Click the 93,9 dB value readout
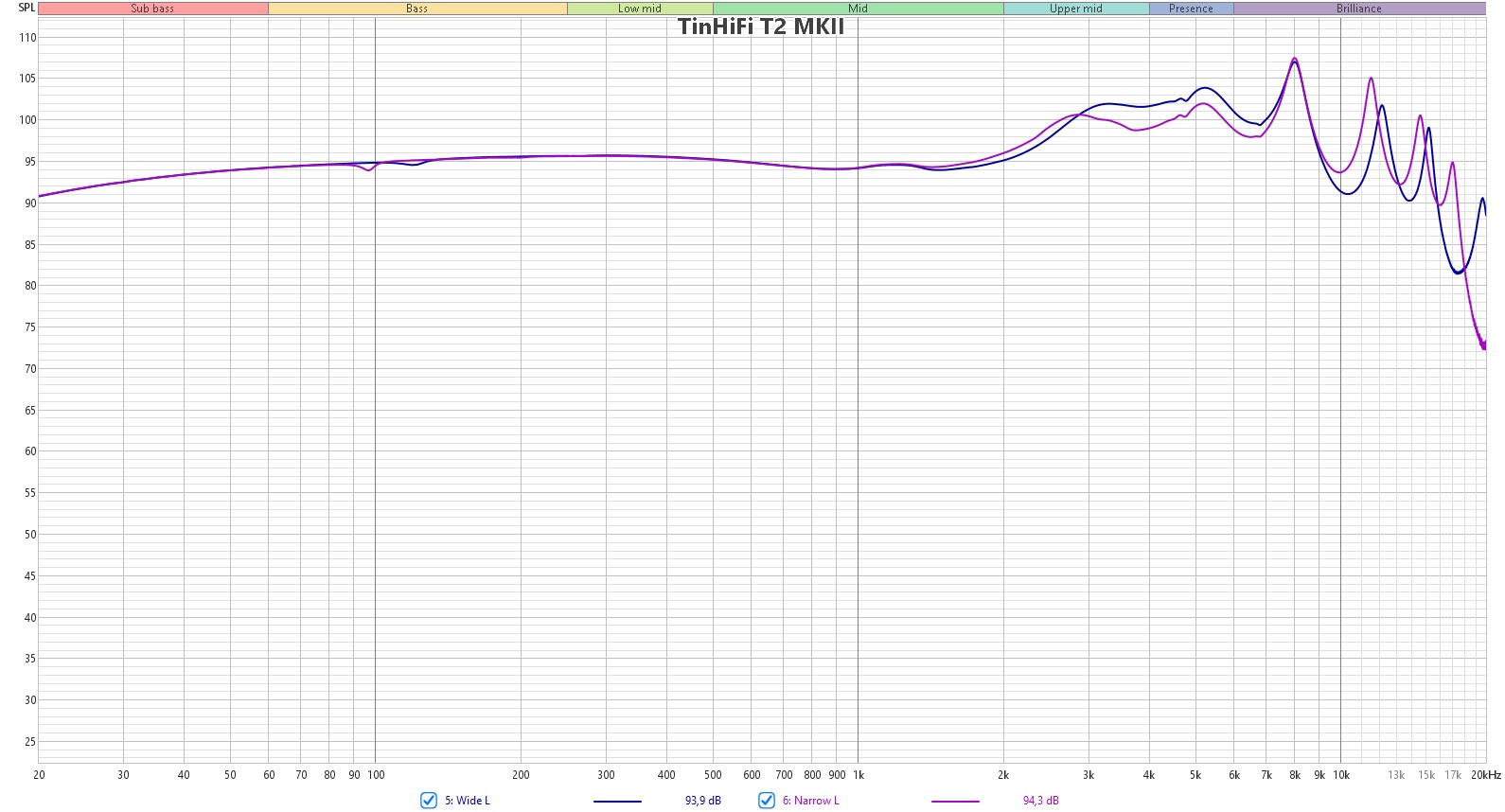 coord(703,801)
